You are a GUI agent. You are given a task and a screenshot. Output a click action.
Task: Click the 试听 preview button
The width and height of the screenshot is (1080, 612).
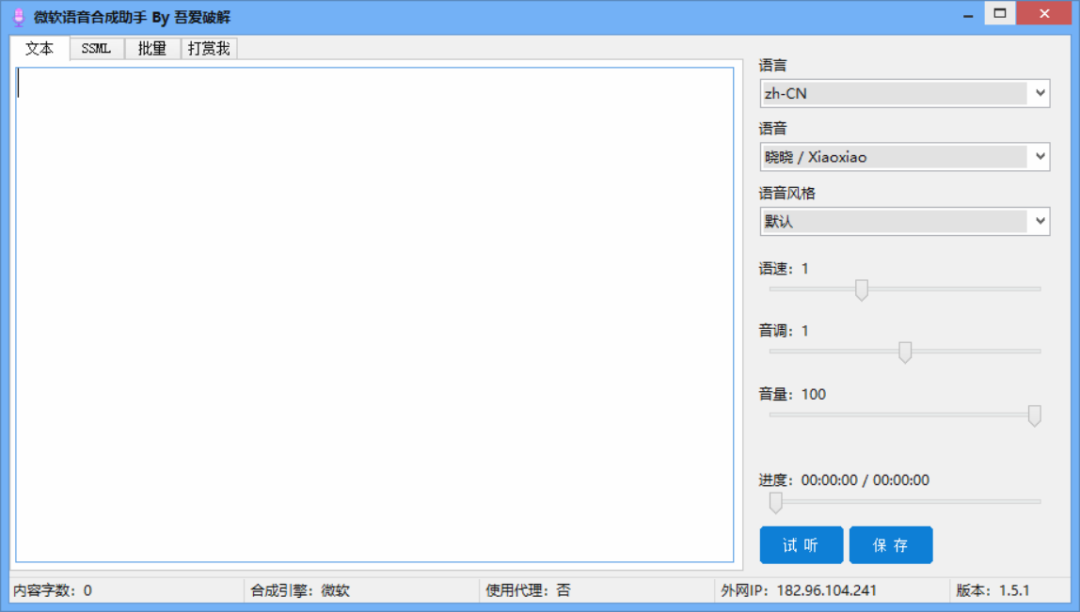pyautogui.click(x=801, y=544)
